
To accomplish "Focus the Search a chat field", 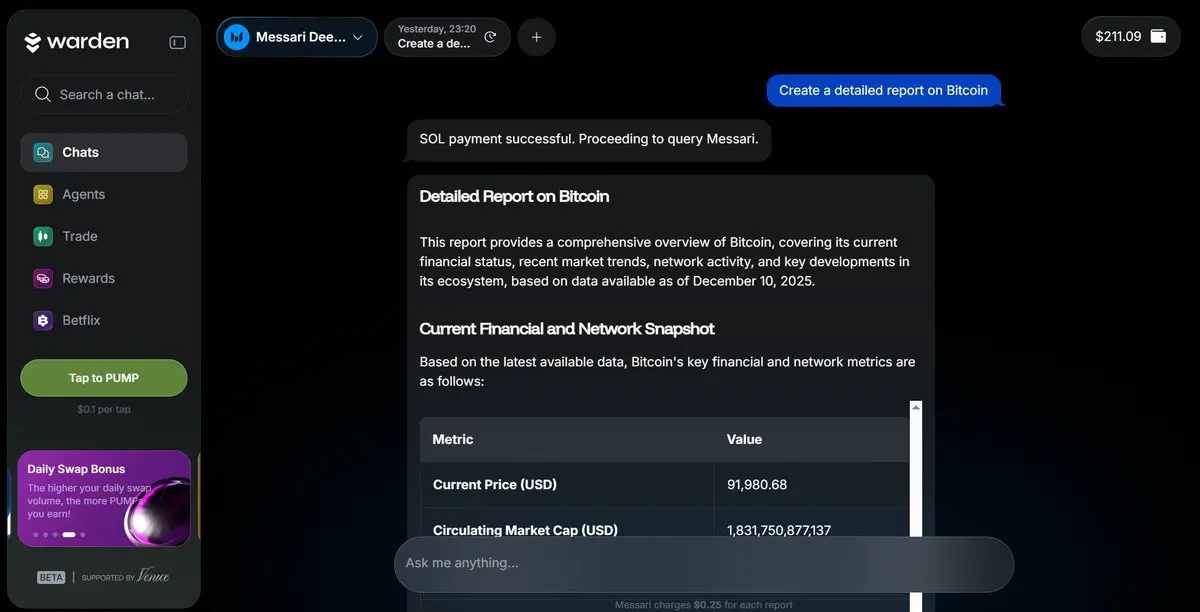I will (x=106, y=94).
